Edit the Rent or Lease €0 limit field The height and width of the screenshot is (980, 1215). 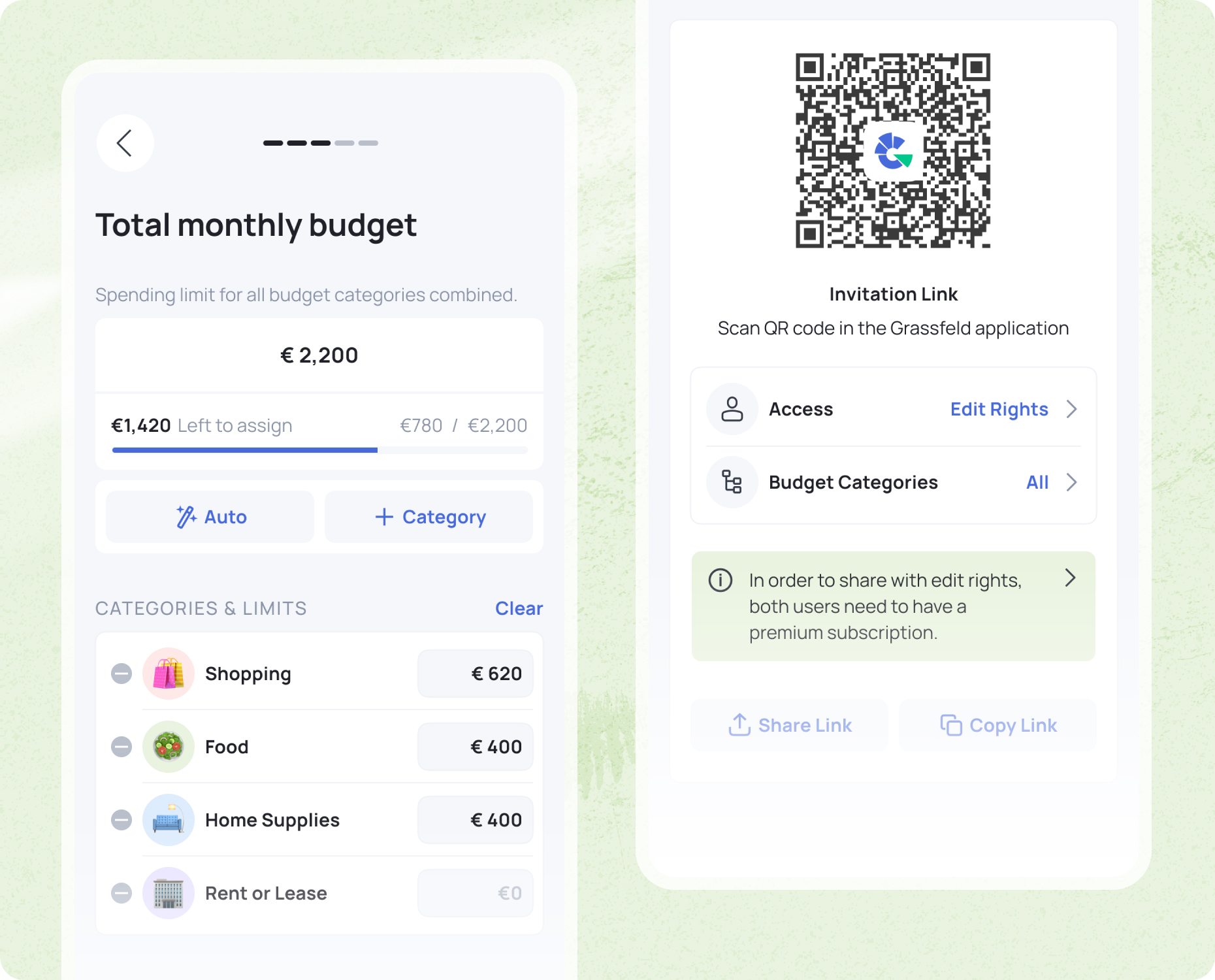476,893
